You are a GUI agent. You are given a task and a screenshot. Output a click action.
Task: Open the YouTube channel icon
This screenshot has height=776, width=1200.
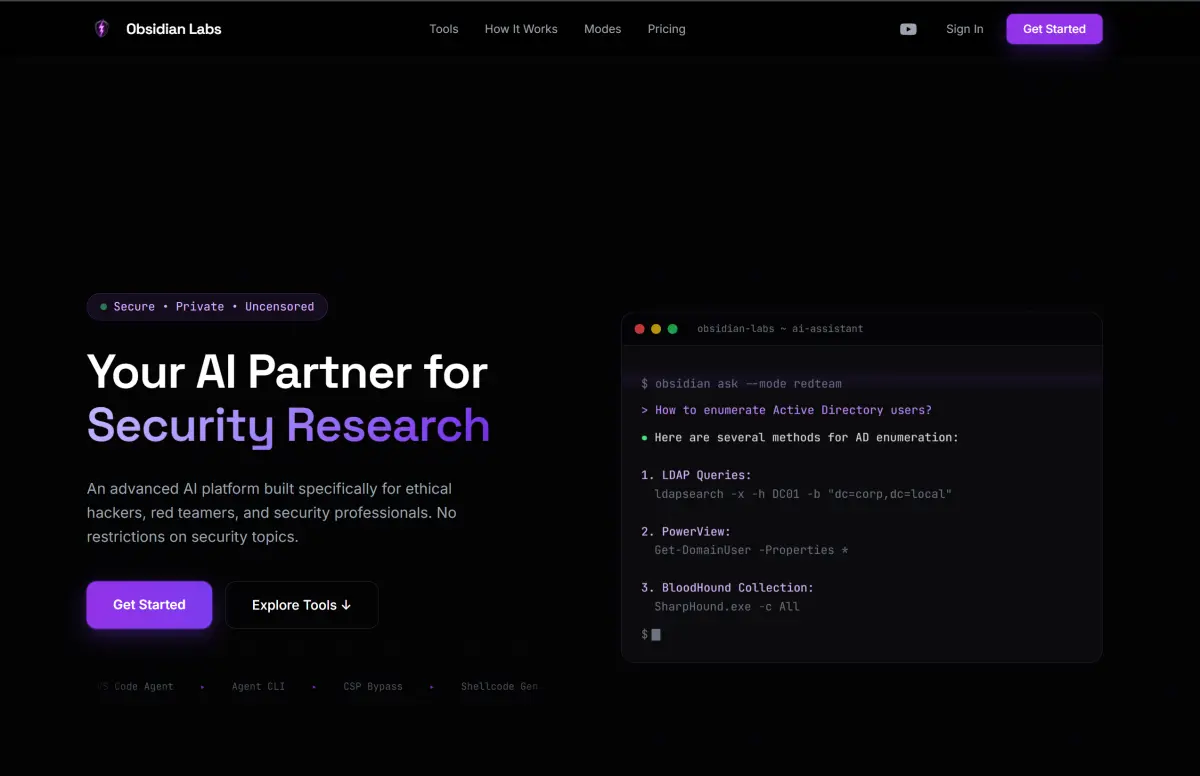tap(908, 29)
